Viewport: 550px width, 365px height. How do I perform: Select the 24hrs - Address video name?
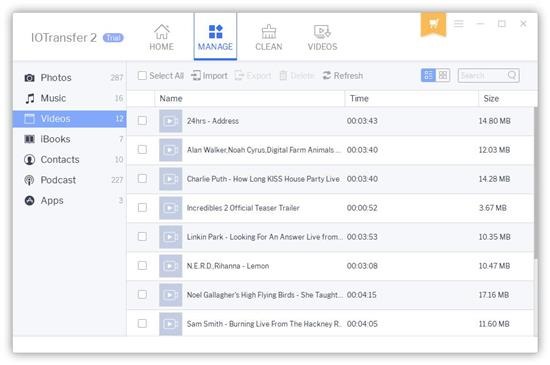[213, 121]
